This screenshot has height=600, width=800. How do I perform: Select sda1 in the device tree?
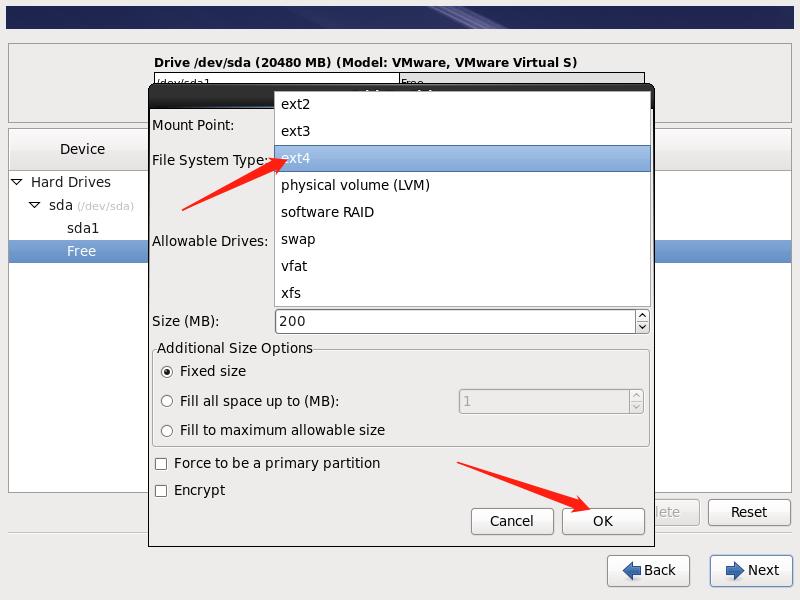(x=83, y=229)
